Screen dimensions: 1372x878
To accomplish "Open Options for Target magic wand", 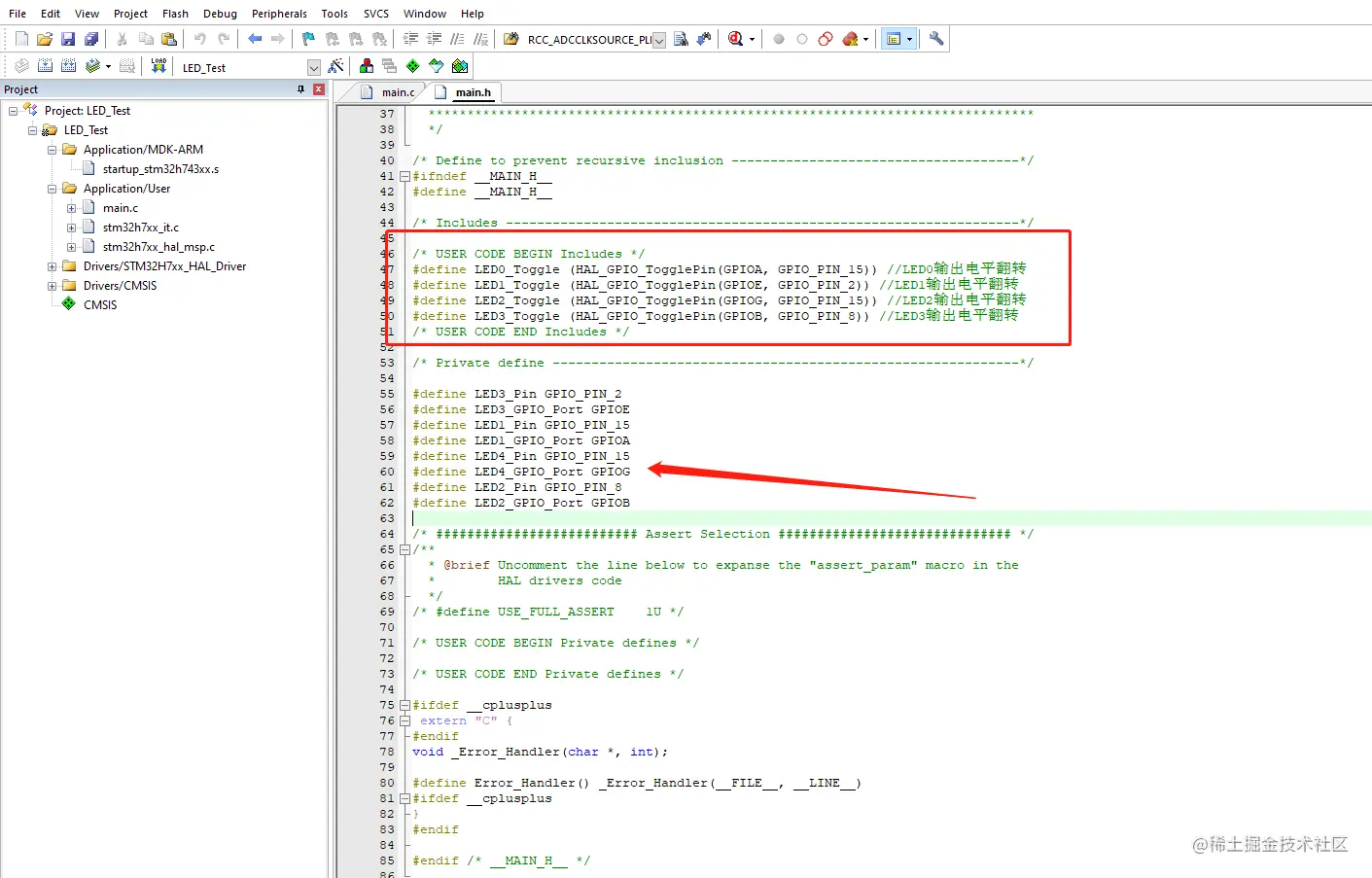I will coord(335,66).
